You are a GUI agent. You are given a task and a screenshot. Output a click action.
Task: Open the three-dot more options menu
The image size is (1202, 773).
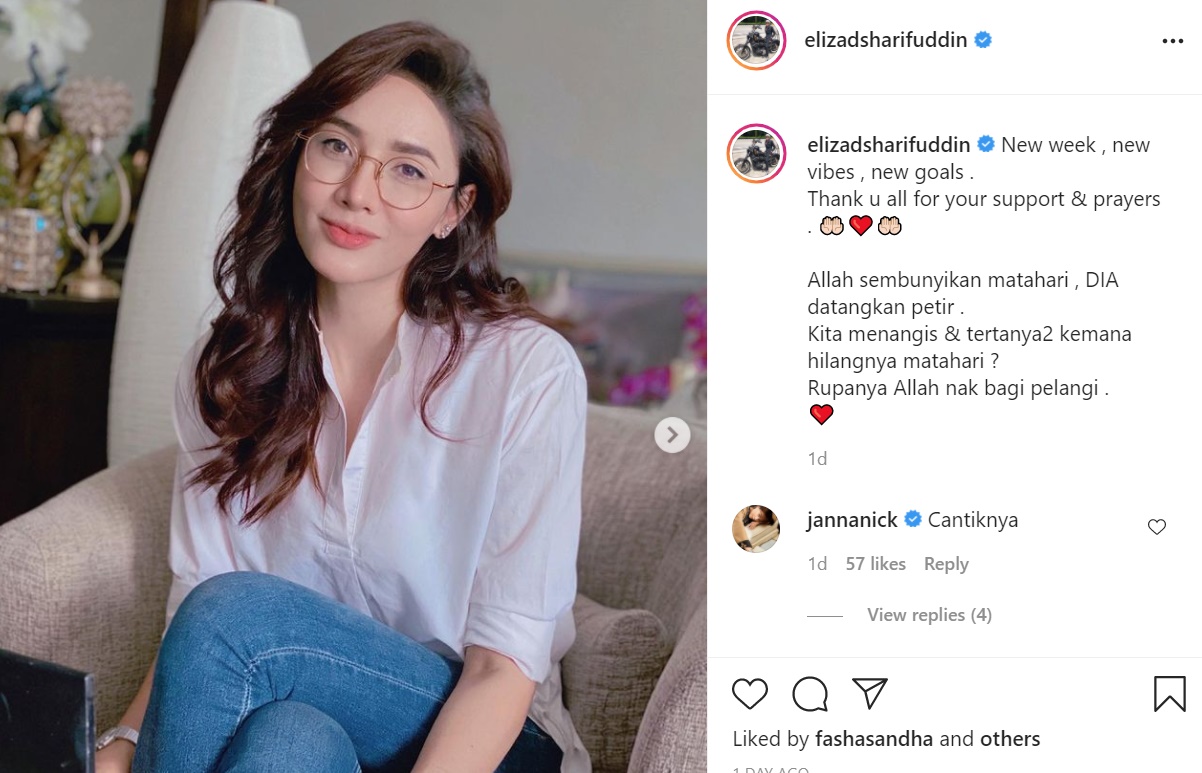1173,41
